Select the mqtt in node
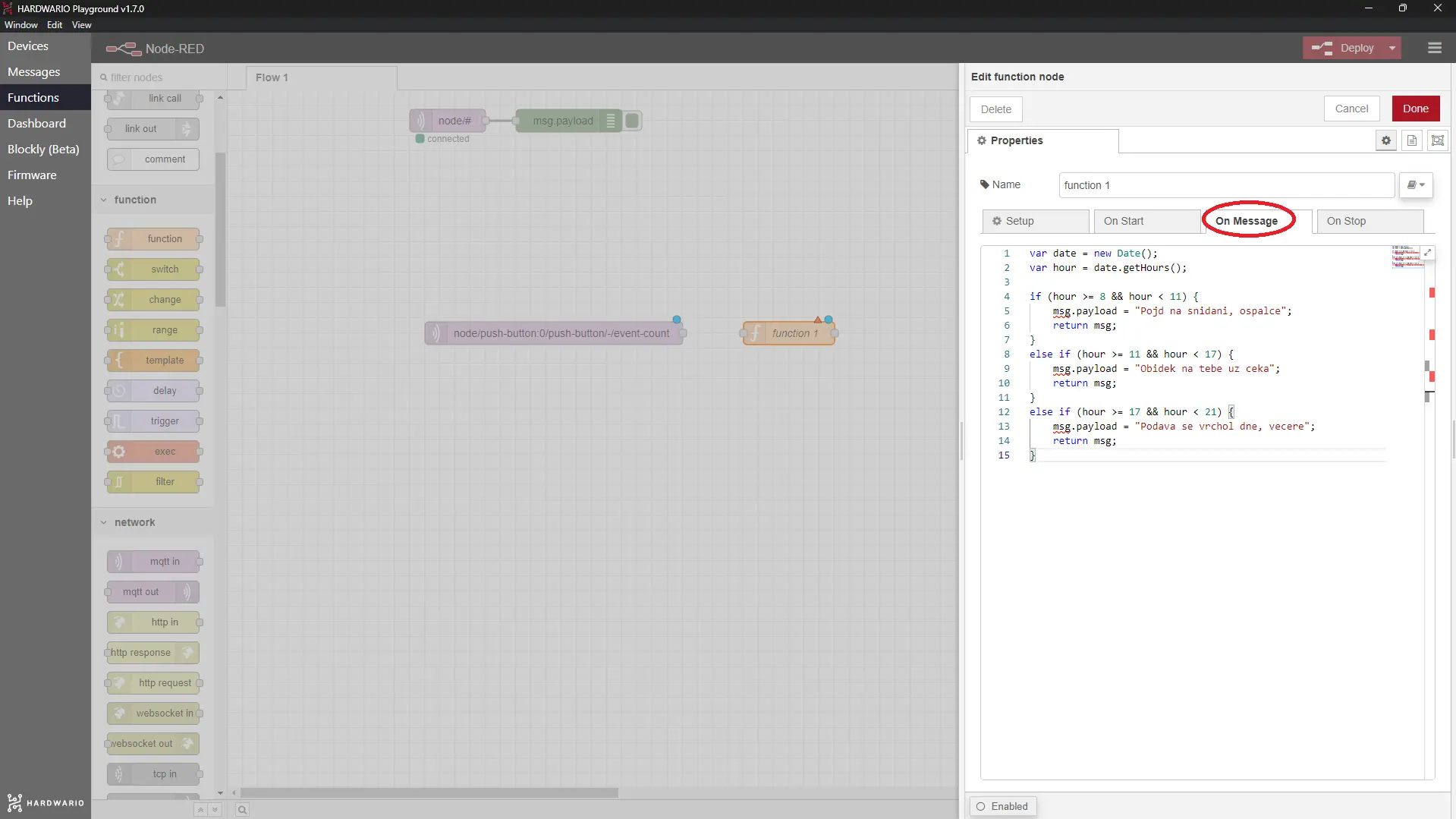Image resolution: width=1456 pixels, height=819 pixels. click(153, 562)
